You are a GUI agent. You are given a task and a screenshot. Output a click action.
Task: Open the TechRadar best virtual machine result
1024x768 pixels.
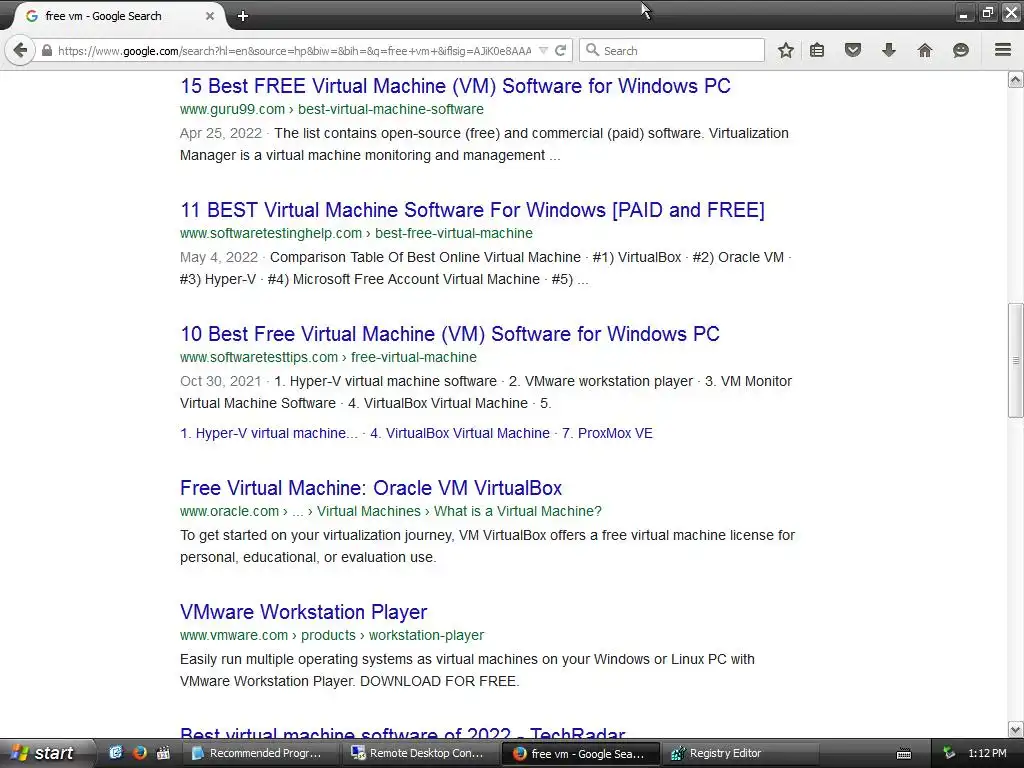click(x=403, y=733)
